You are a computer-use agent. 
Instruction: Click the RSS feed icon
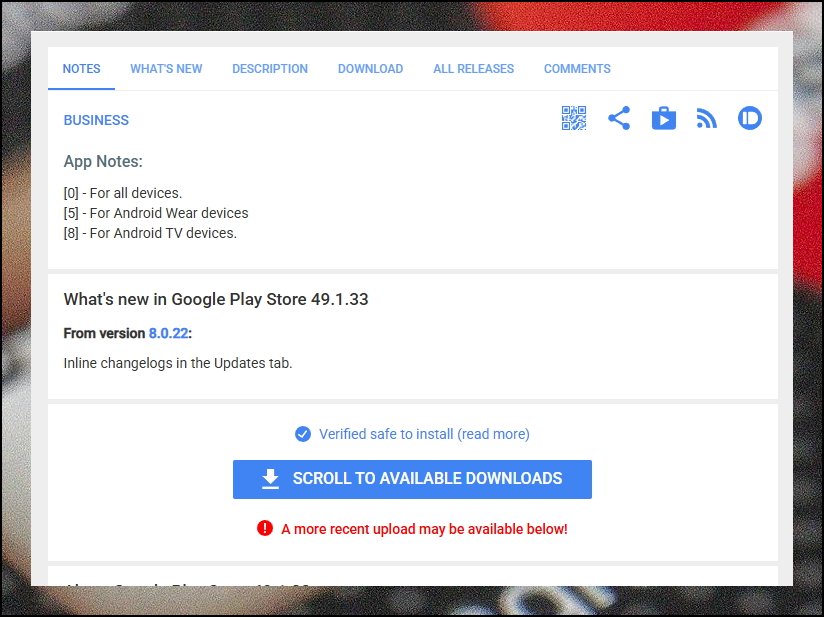pyautogui.click(x=707, y=118)
